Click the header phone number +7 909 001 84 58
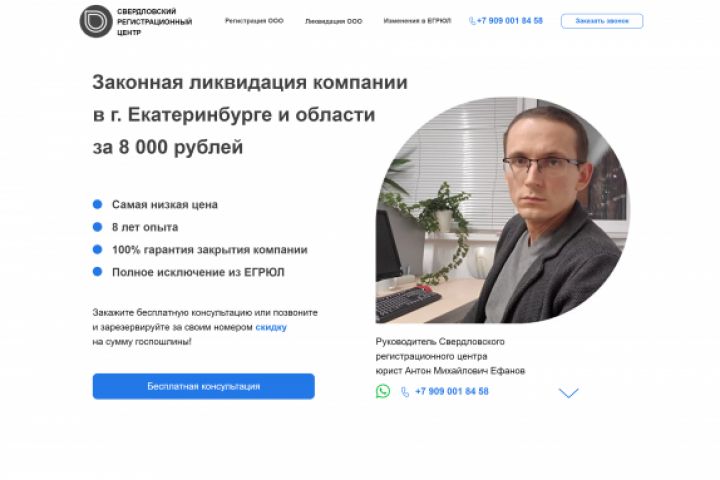The image size is (720, 480). click(x=510, y=21)
